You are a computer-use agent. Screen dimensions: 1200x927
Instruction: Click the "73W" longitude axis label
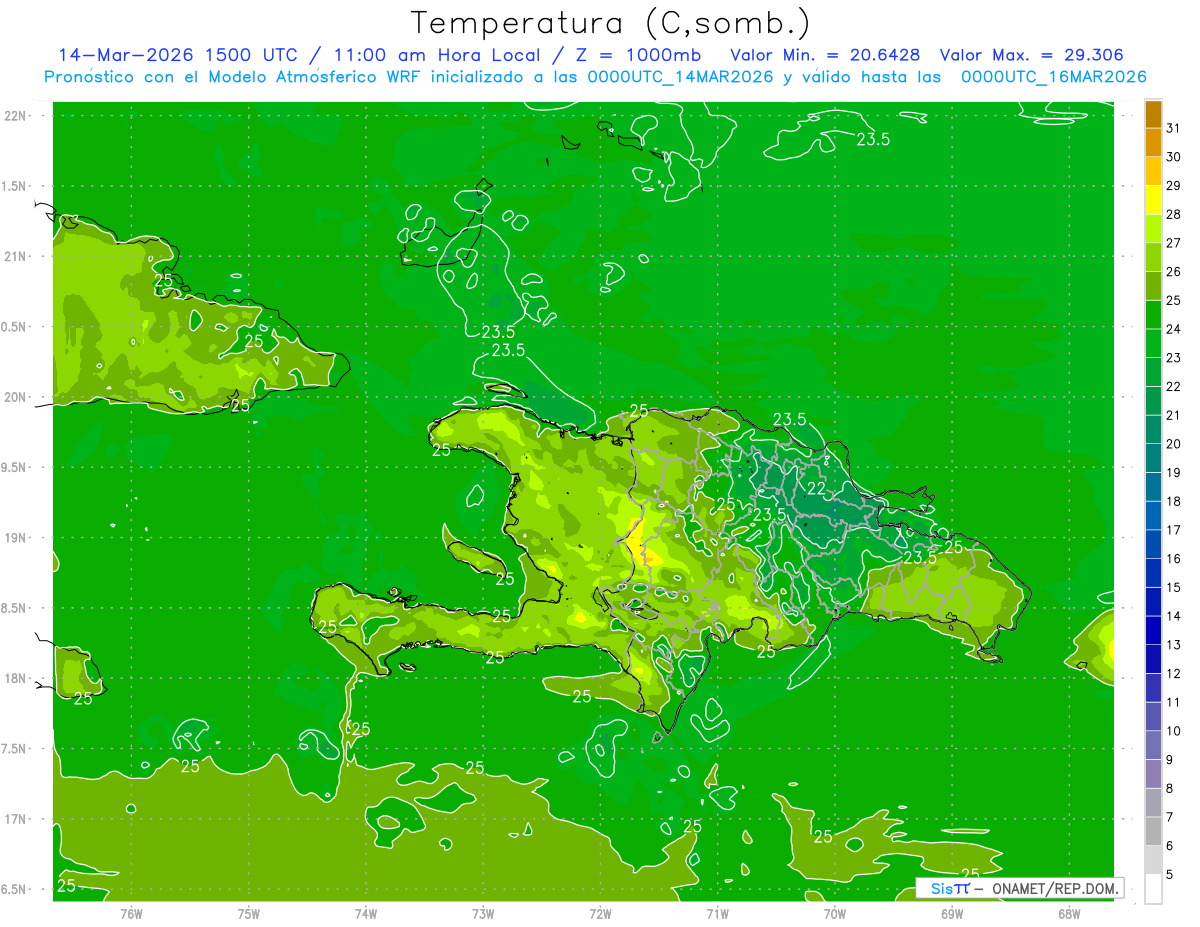click(483, 913)
